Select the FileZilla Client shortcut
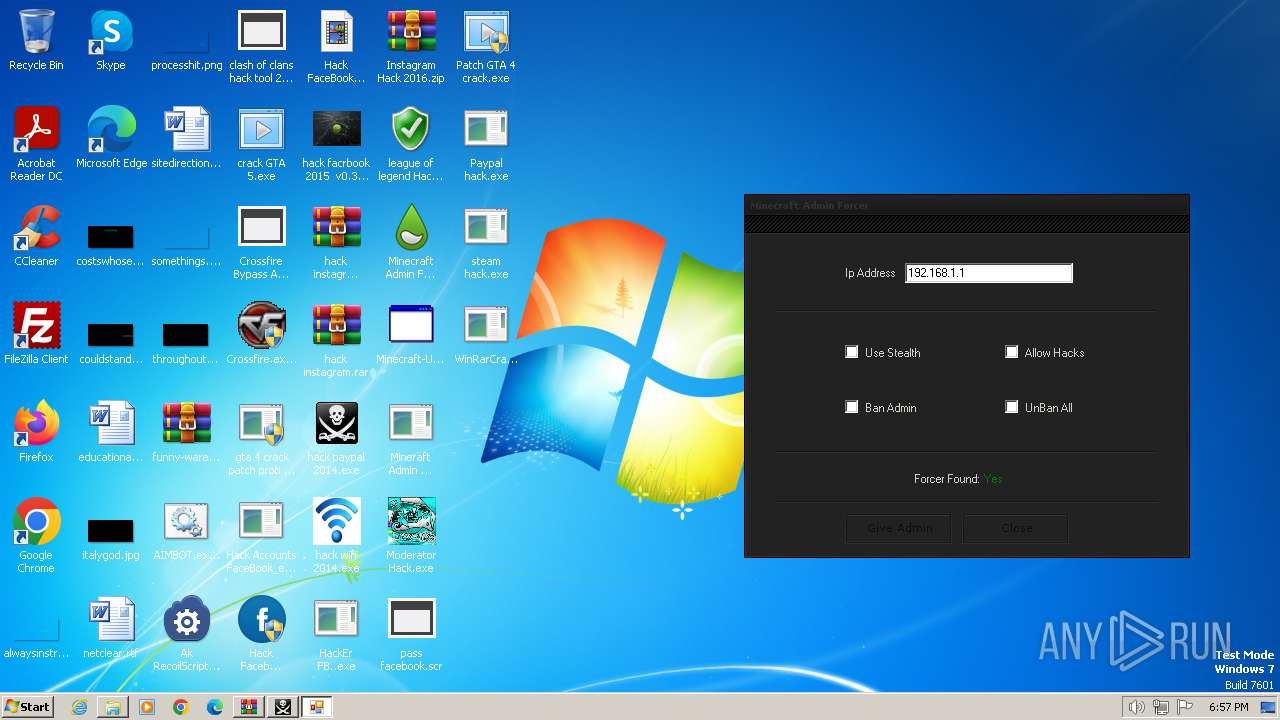 pyautogui.click(x=36, y=334)
